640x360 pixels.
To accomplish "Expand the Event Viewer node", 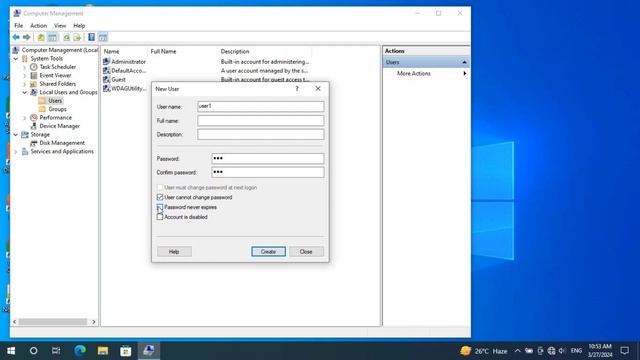I will tap(24, 76).
